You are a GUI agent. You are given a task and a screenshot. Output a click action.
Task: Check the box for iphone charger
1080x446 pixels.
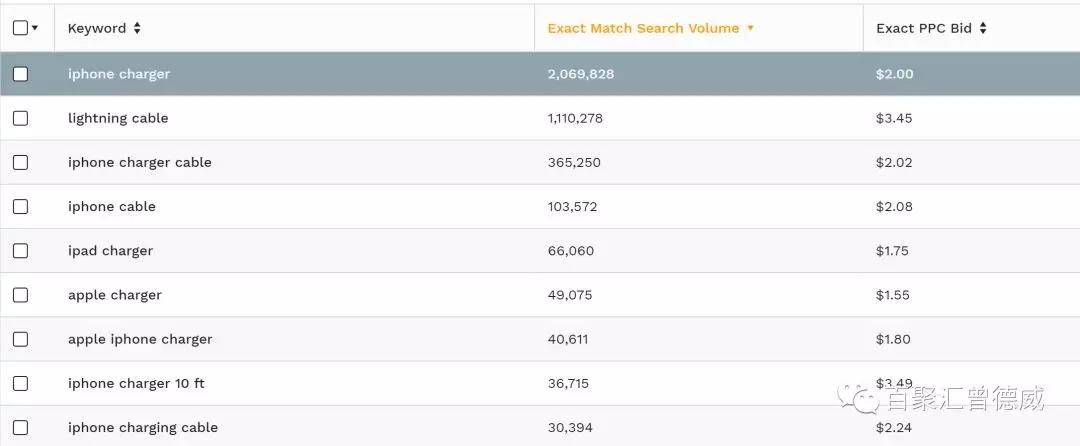click(20, 74)
